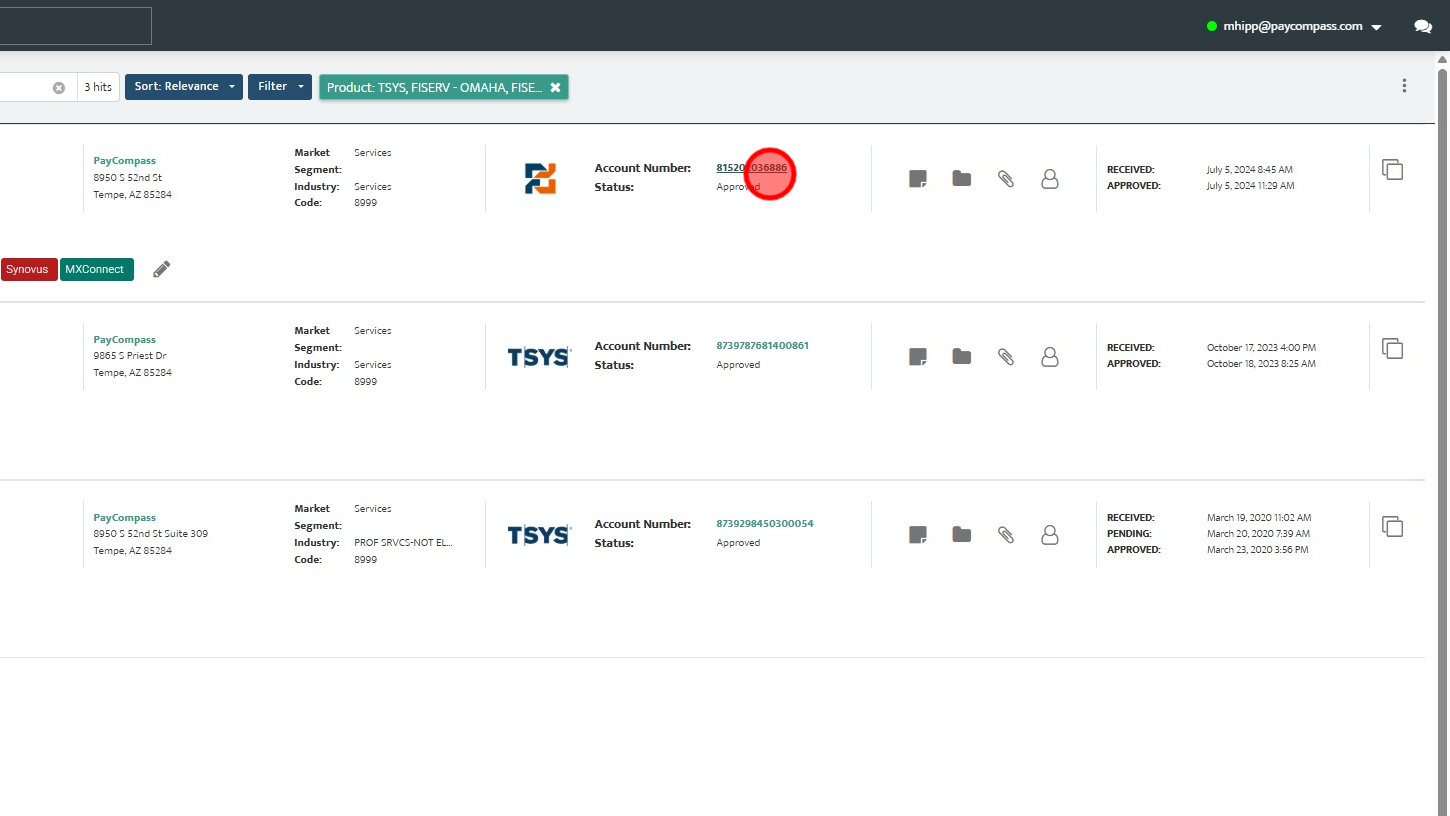1450x816 pixels.
Task: Clear the search field with the X icon
Action: point(59,87)
